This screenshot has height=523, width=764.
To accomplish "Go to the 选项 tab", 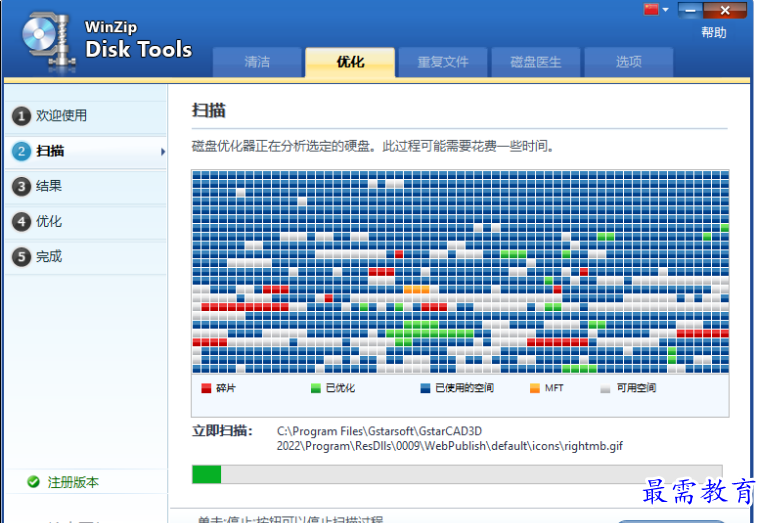I will coord(629,62).
